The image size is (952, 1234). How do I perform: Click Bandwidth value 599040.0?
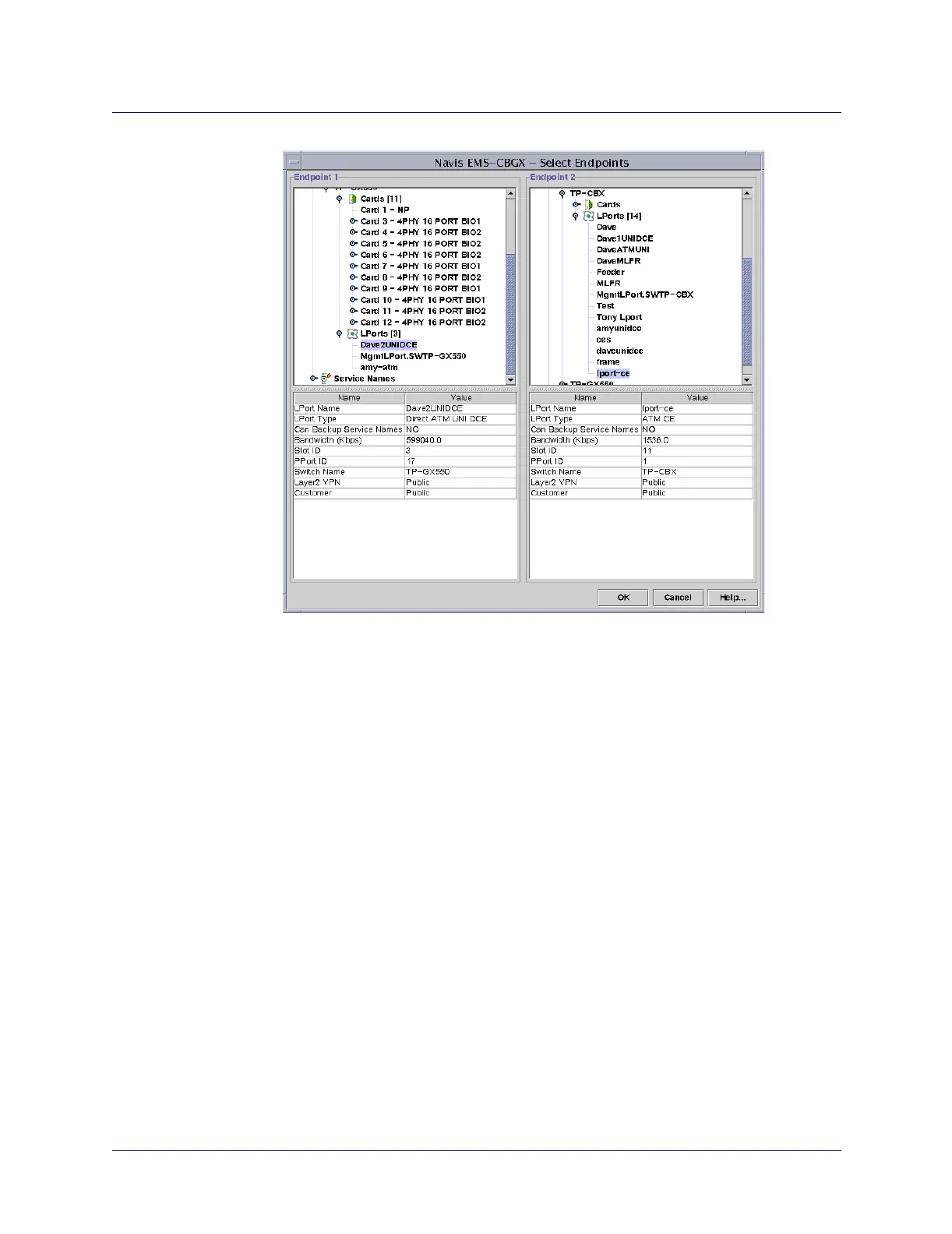click(x=460, y=440)
